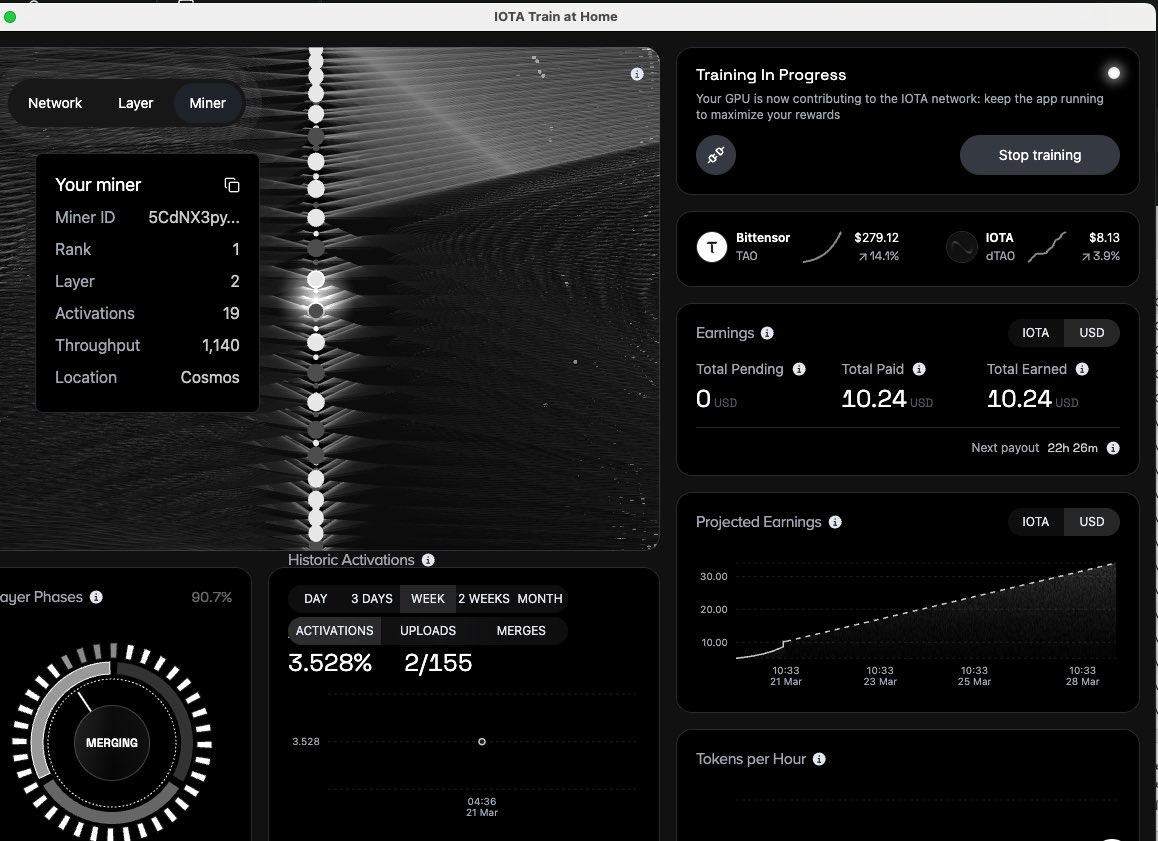
Task: Click the Miner ID value 5CdNX3py...
Action: [x=193, y=218]
